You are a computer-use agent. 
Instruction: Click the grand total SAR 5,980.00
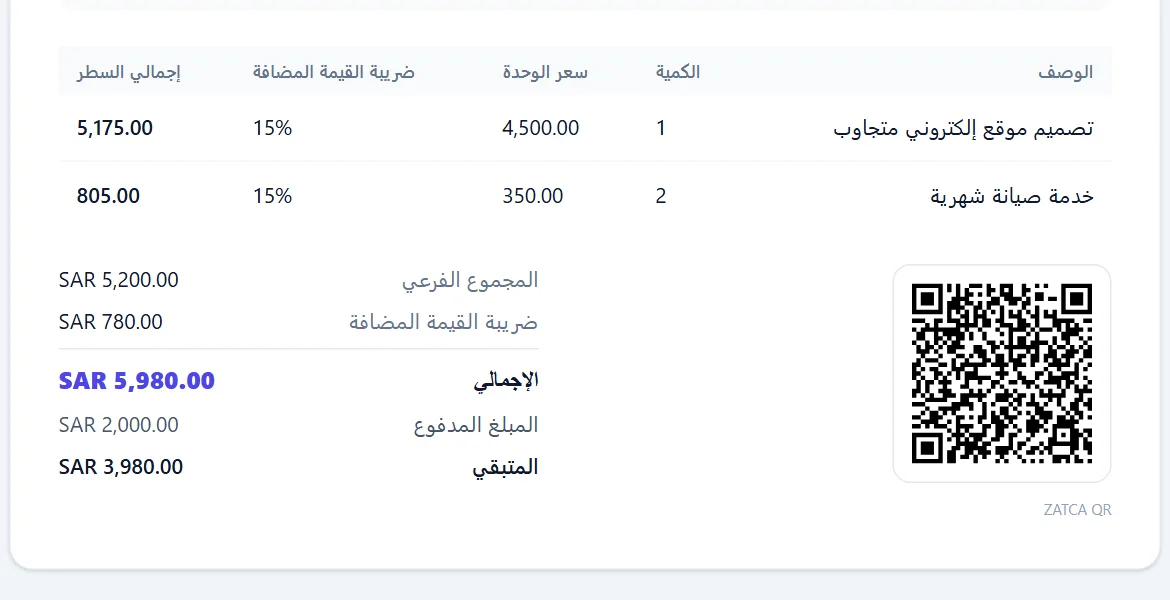point(137,381)
